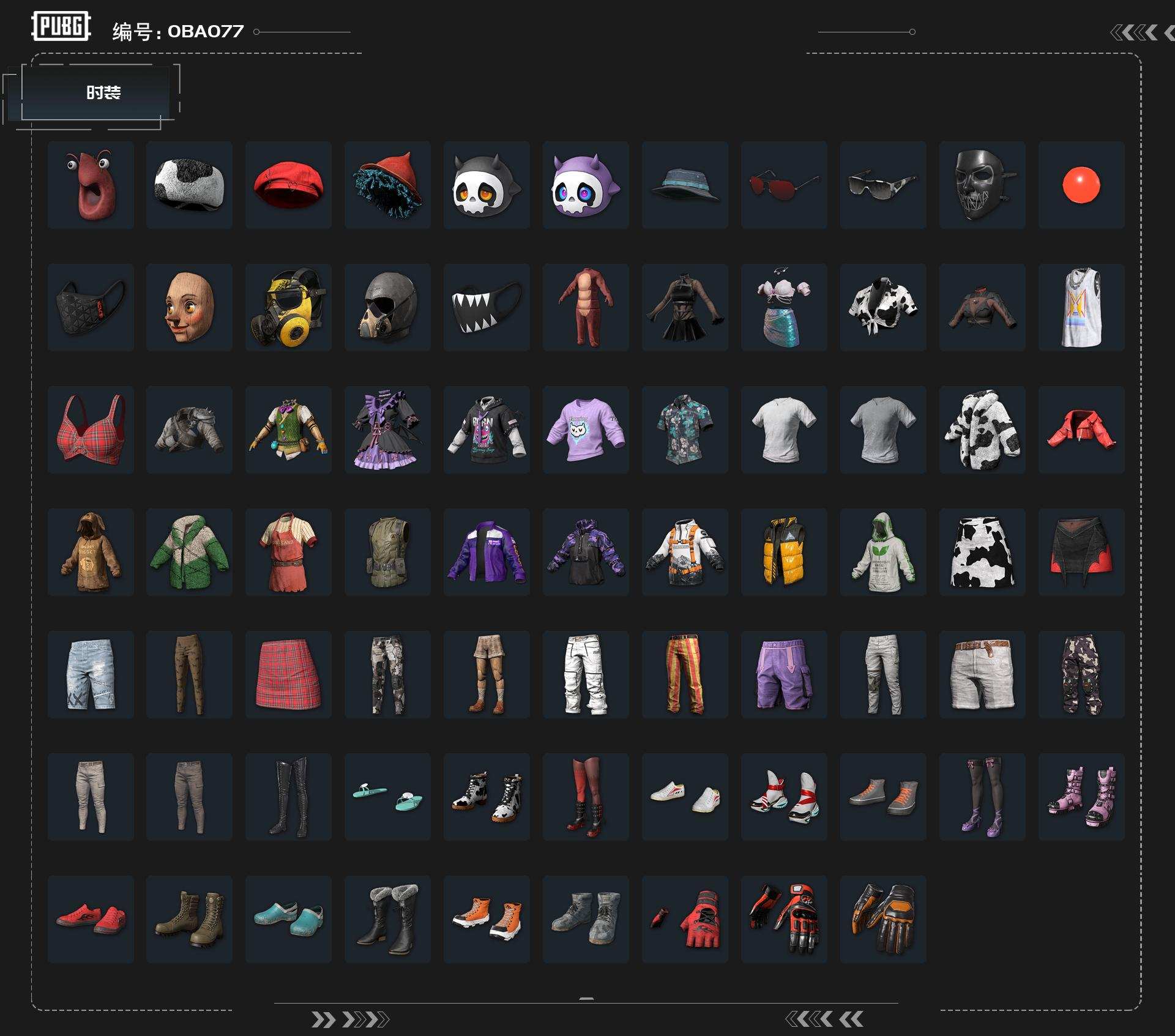The width and height of the screenshot is (1175, 1036).
Task: Select the red and yellow striped pants
Action: coord(685,674)
